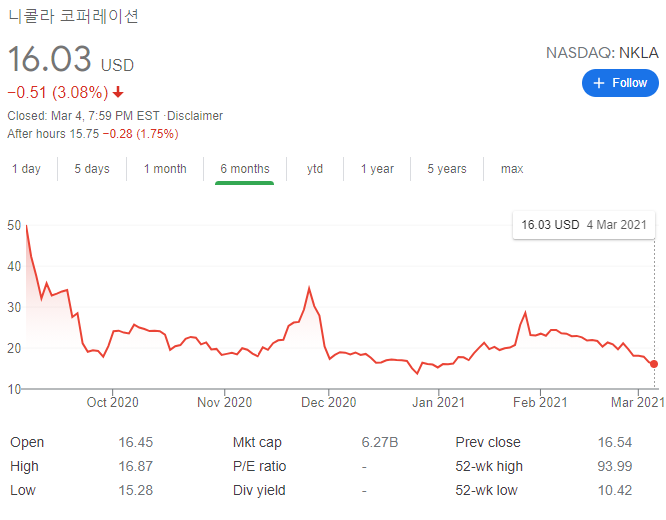
Task: Click the Open value 16.45
Action: pyautogui.click(x=135, y=442)
